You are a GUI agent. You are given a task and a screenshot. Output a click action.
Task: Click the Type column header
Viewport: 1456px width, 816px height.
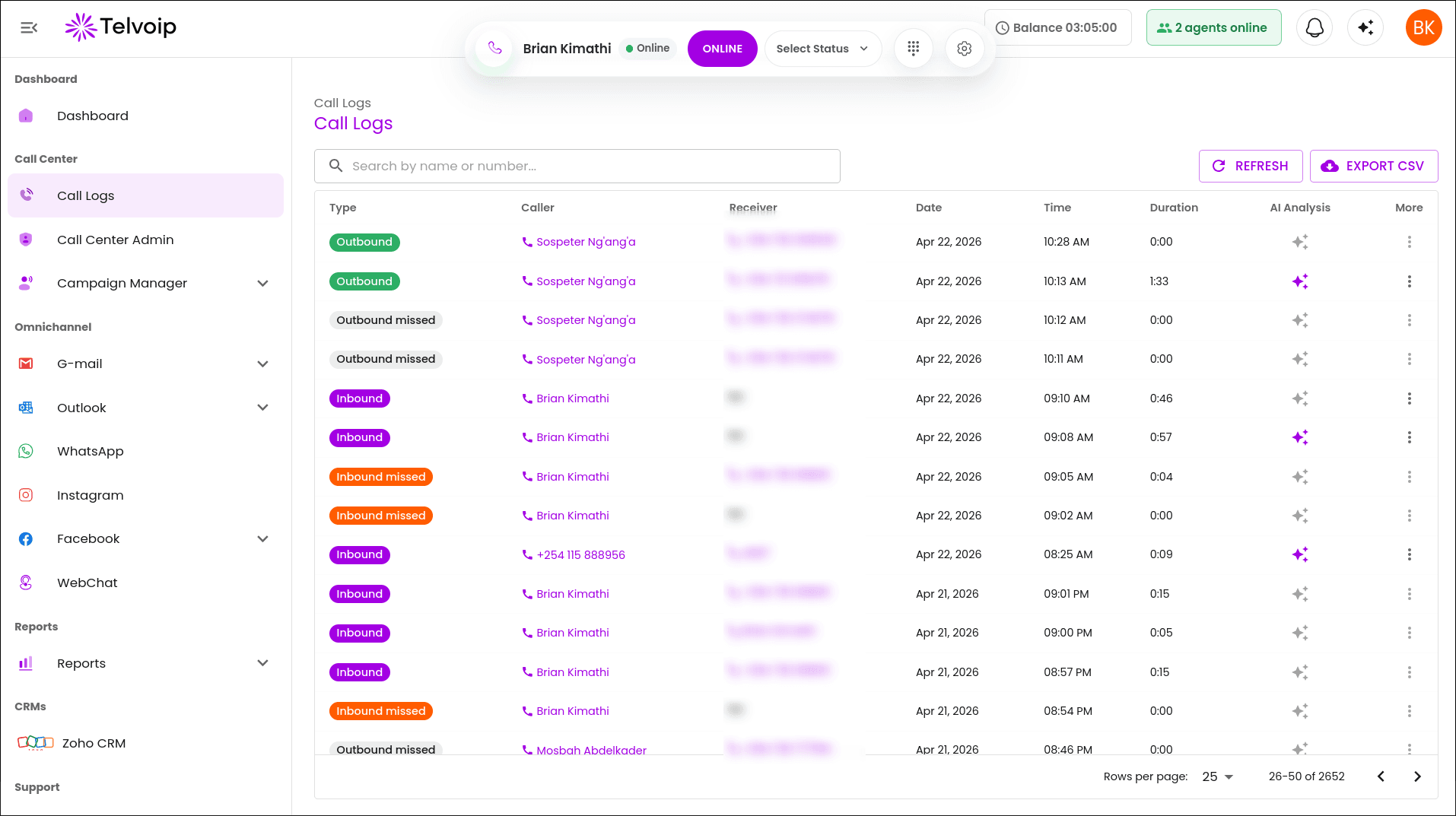point(342,208)
